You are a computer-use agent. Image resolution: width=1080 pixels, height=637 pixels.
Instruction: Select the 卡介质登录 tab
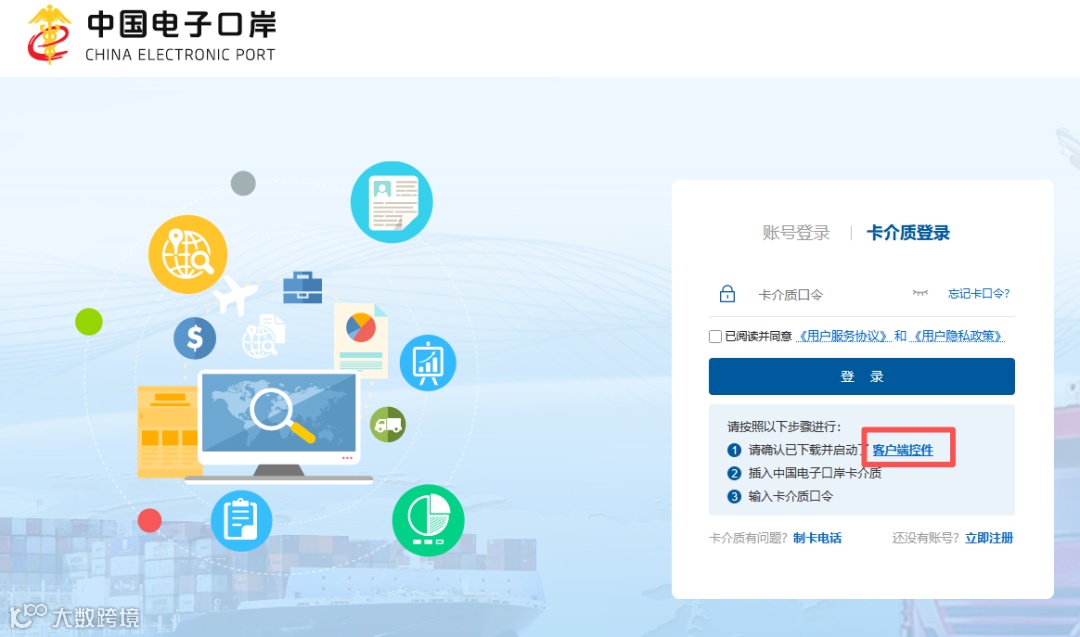tap(908, 233)
